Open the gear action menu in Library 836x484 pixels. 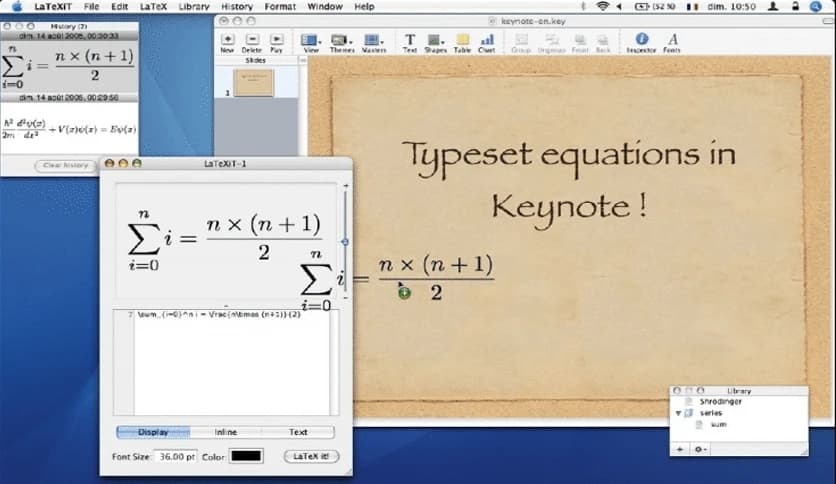point(700,450)
